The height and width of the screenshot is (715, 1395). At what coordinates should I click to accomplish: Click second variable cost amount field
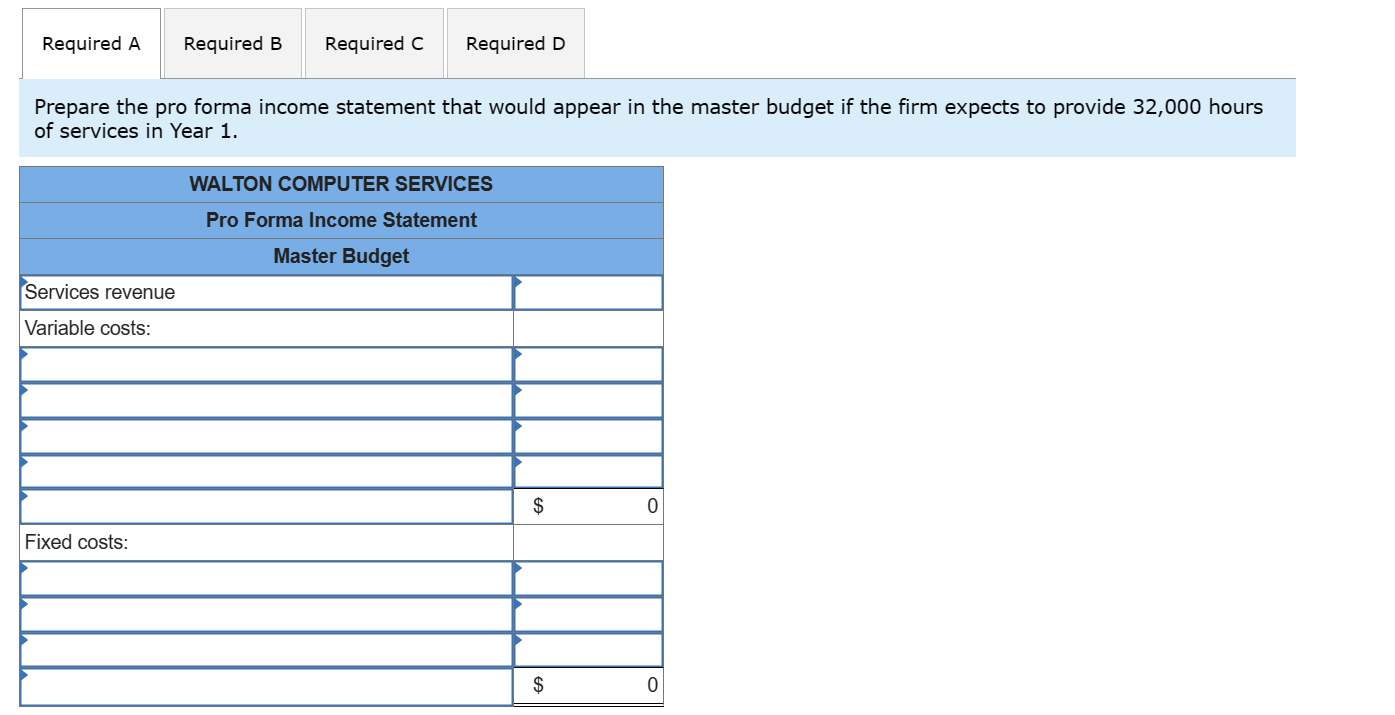point(588,401)
